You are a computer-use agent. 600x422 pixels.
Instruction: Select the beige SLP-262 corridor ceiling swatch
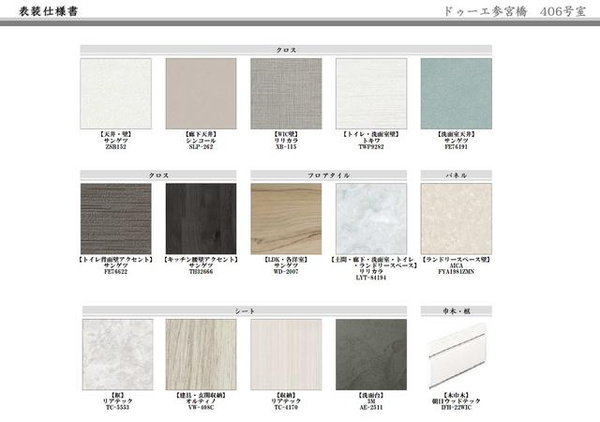(x=201, y=93)
